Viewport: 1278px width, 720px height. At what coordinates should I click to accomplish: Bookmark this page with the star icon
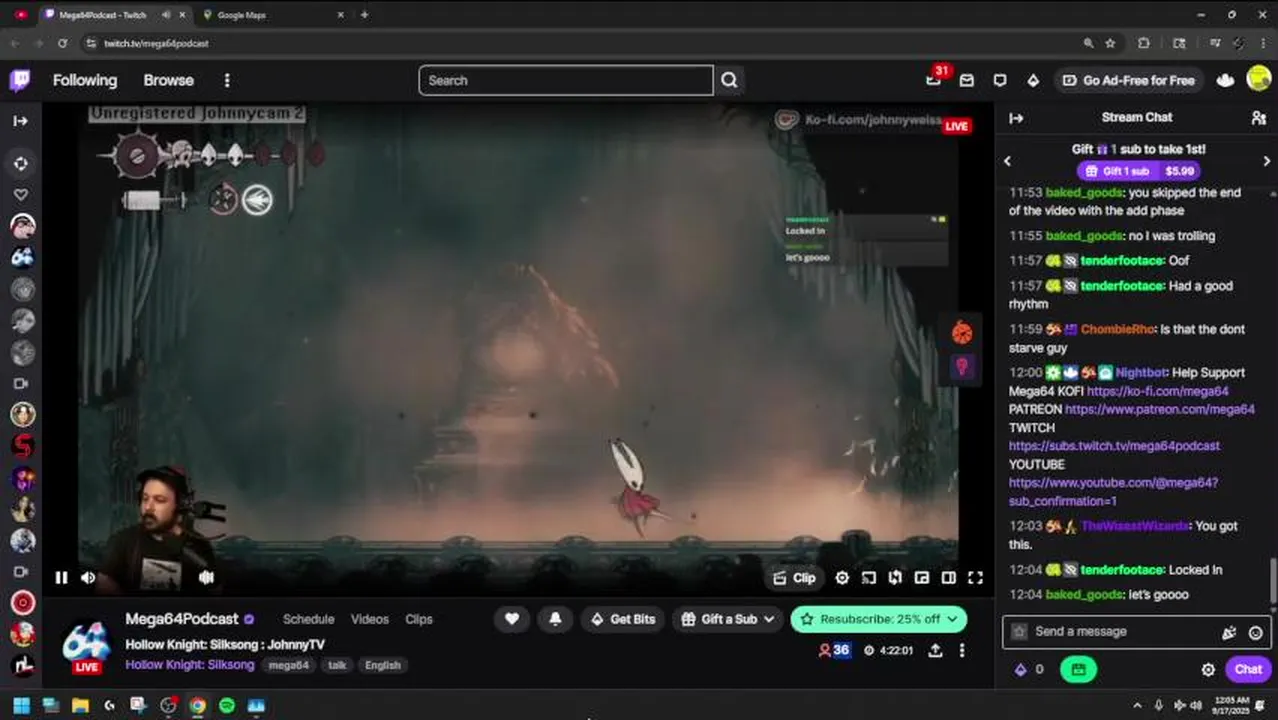click(1110, 44)
